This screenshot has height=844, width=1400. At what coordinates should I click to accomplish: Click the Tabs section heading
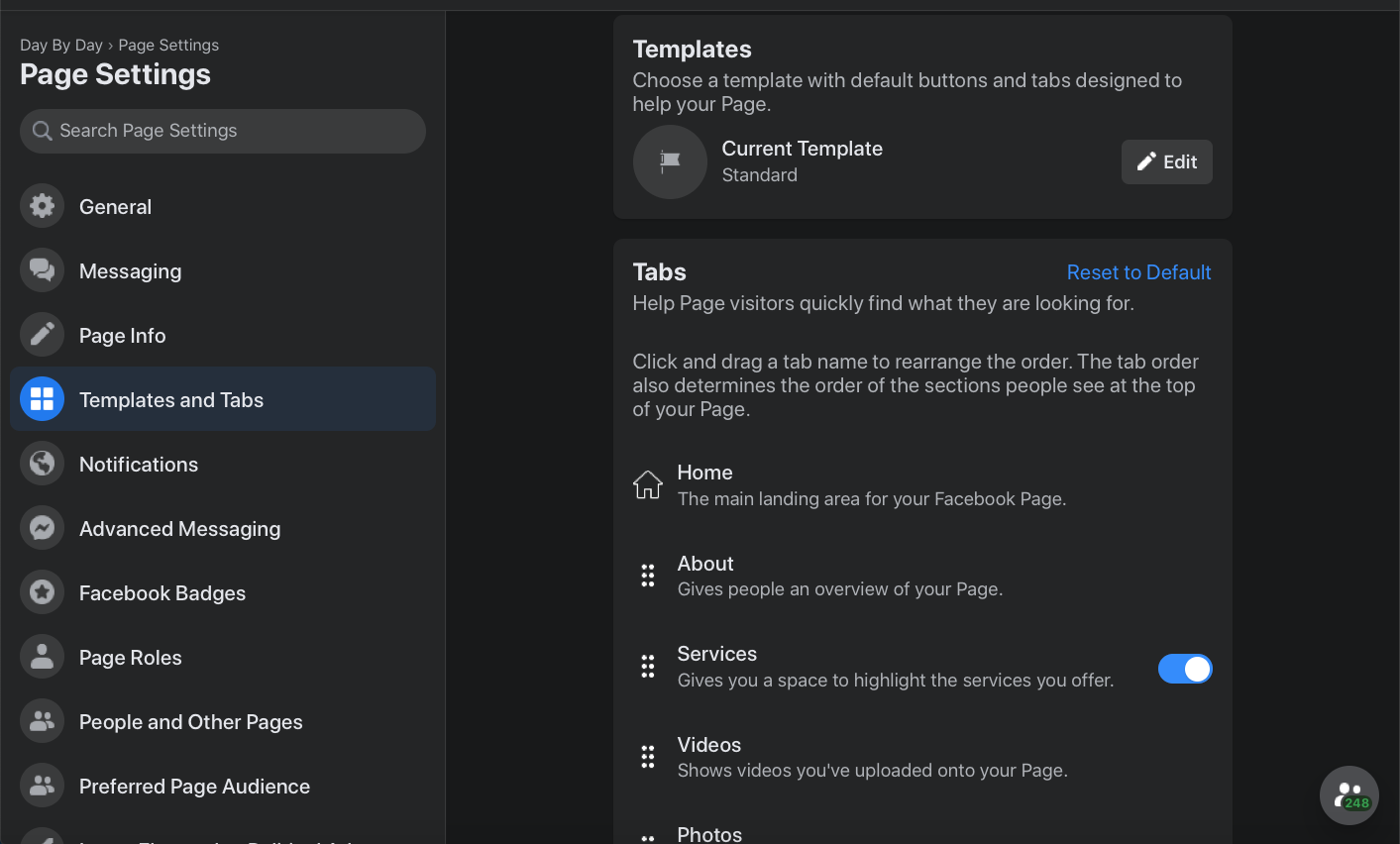tap(660, 272)
